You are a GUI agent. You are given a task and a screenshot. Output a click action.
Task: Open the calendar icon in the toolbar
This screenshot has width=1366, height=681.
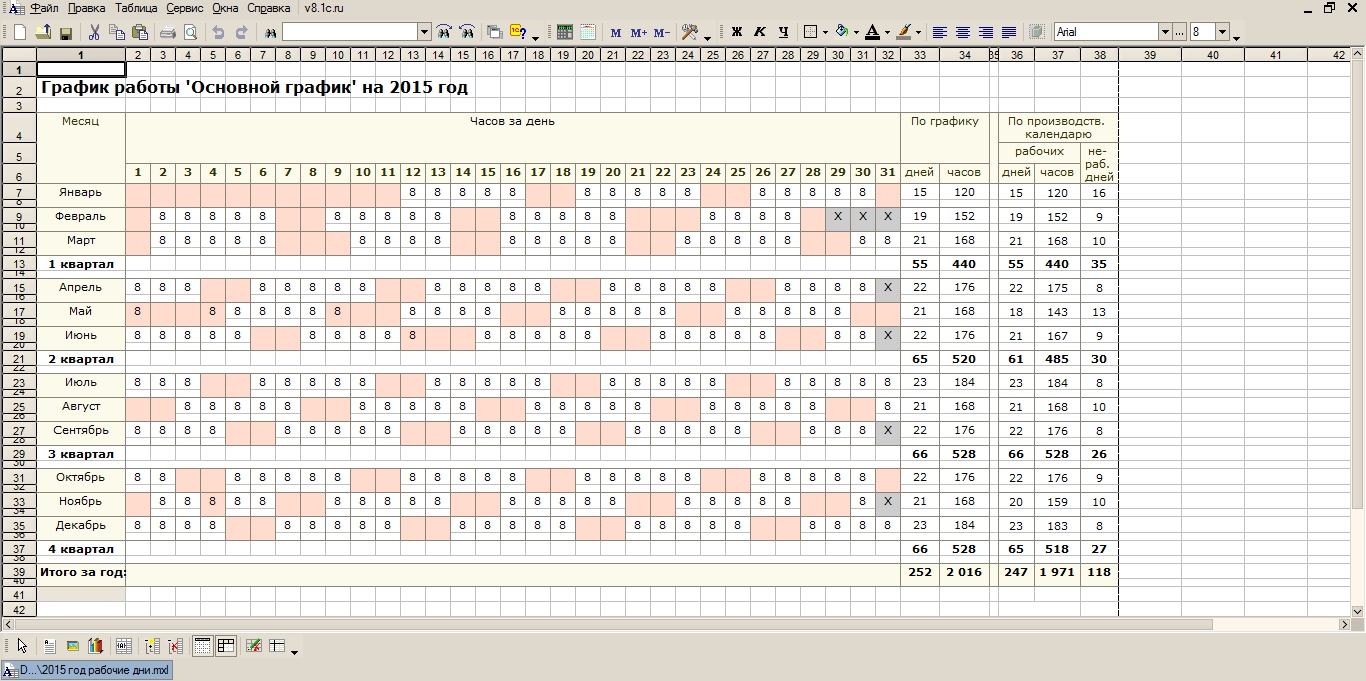(x=587, y=32)
